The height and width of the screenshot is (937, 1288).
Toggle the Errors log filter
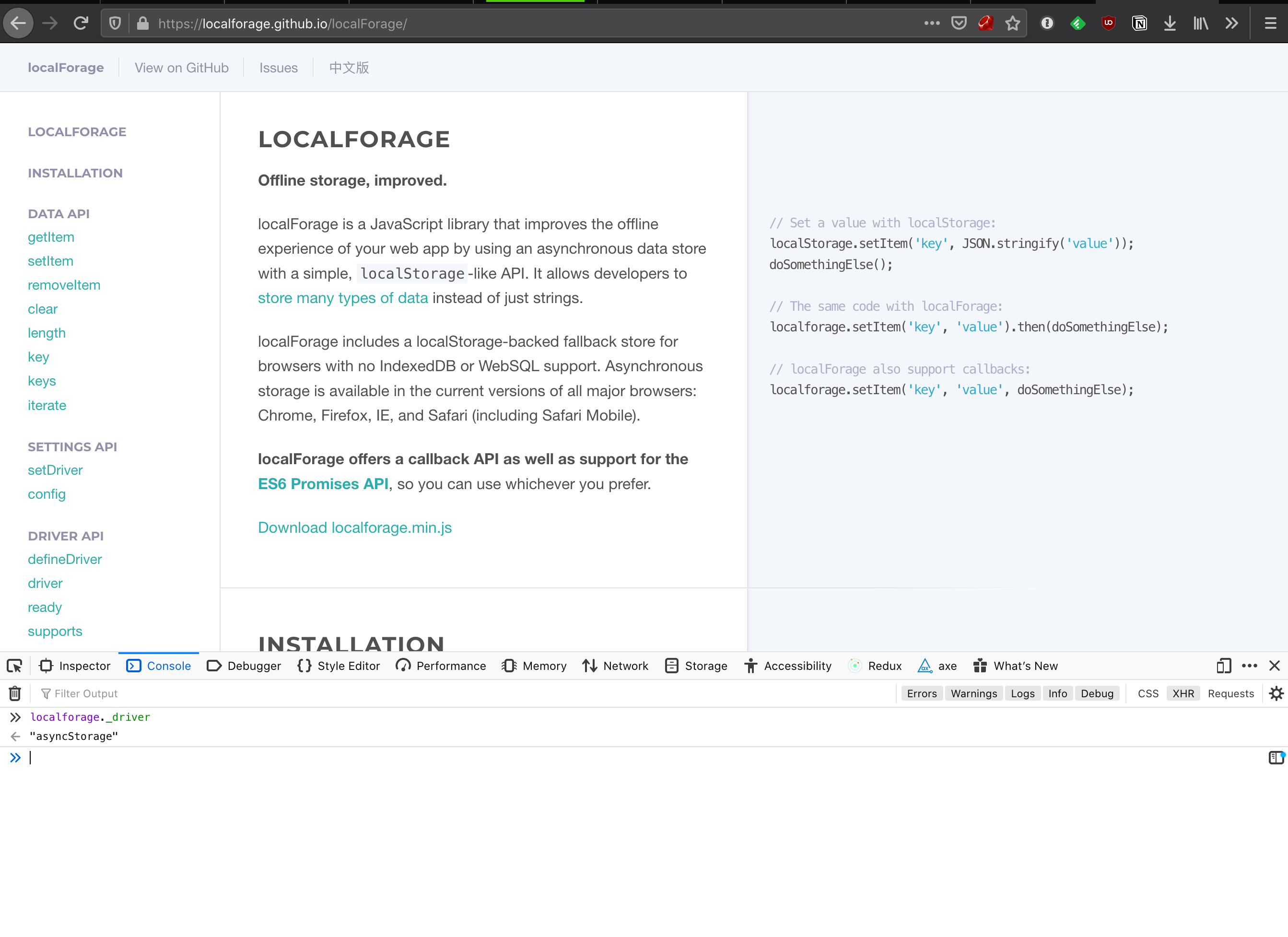pos(921,693)
